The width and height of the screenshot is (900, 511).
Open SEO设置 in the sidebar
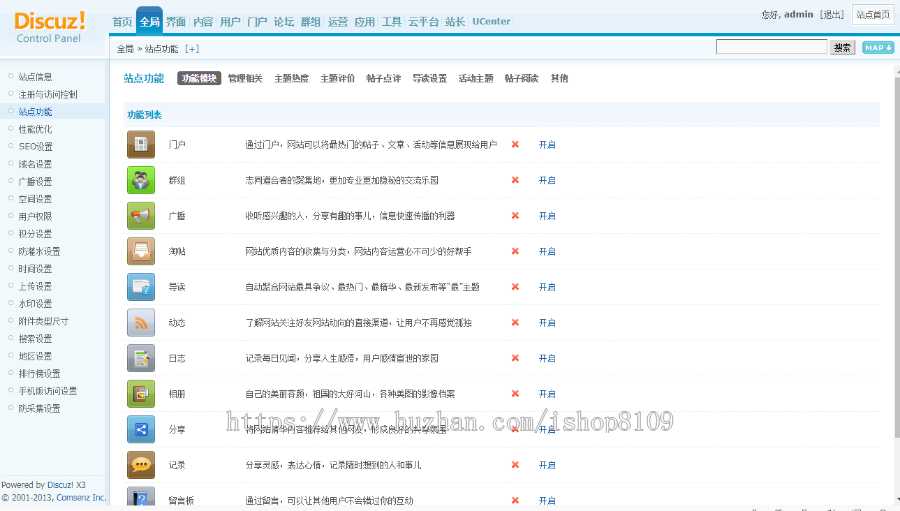point(35,146)
